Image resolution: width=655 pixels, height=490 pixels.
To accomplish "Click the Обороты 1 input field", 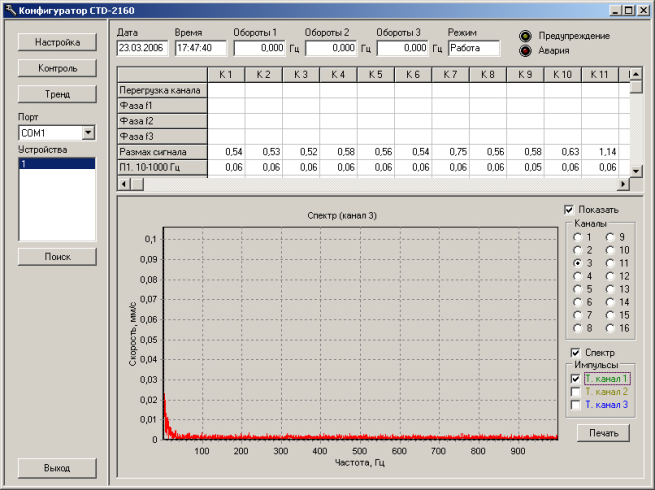I will tap(258, 47).
